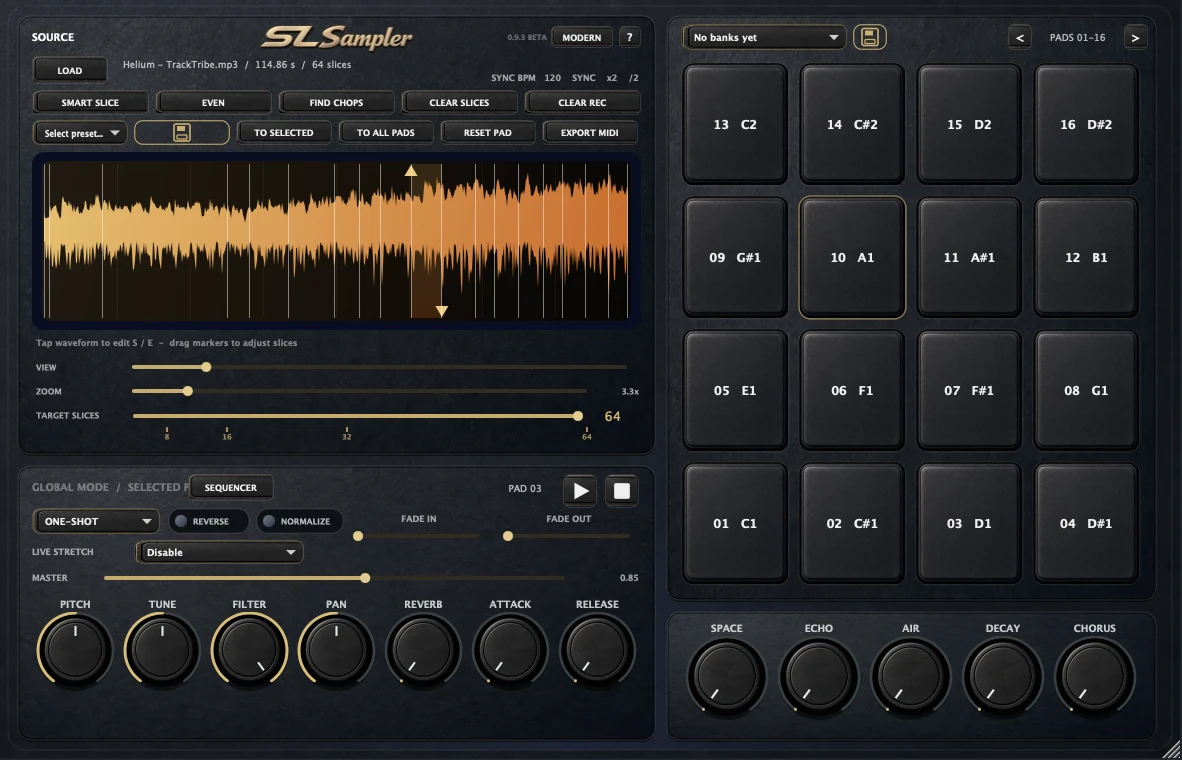Viewport: 1182px width, 760px height.
Task: Click the 32 target slices tick mark
Action: [347, 434]
